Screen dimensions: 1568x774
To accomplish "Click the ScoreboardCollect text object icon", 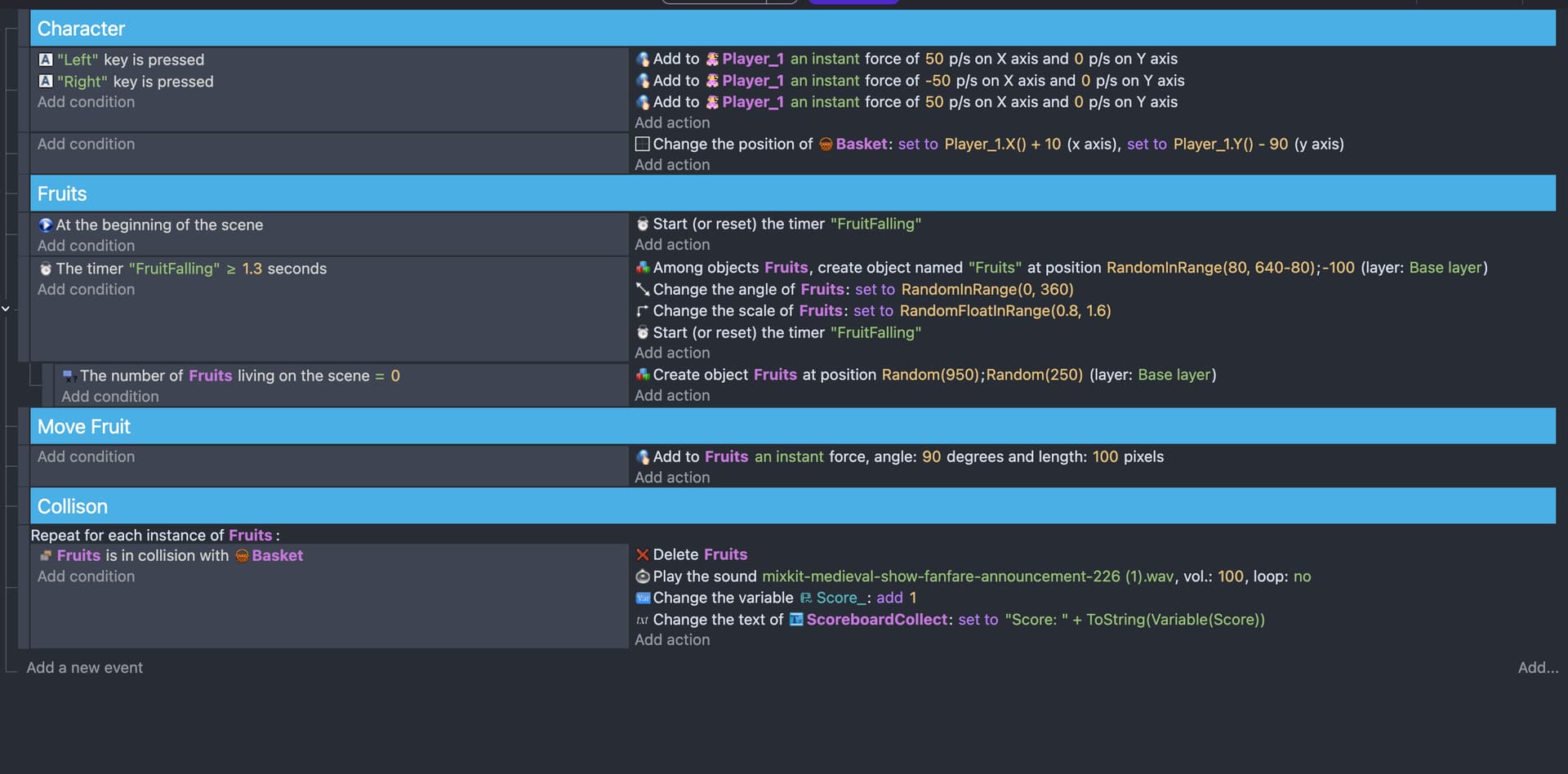I will [x=796, y=620].
